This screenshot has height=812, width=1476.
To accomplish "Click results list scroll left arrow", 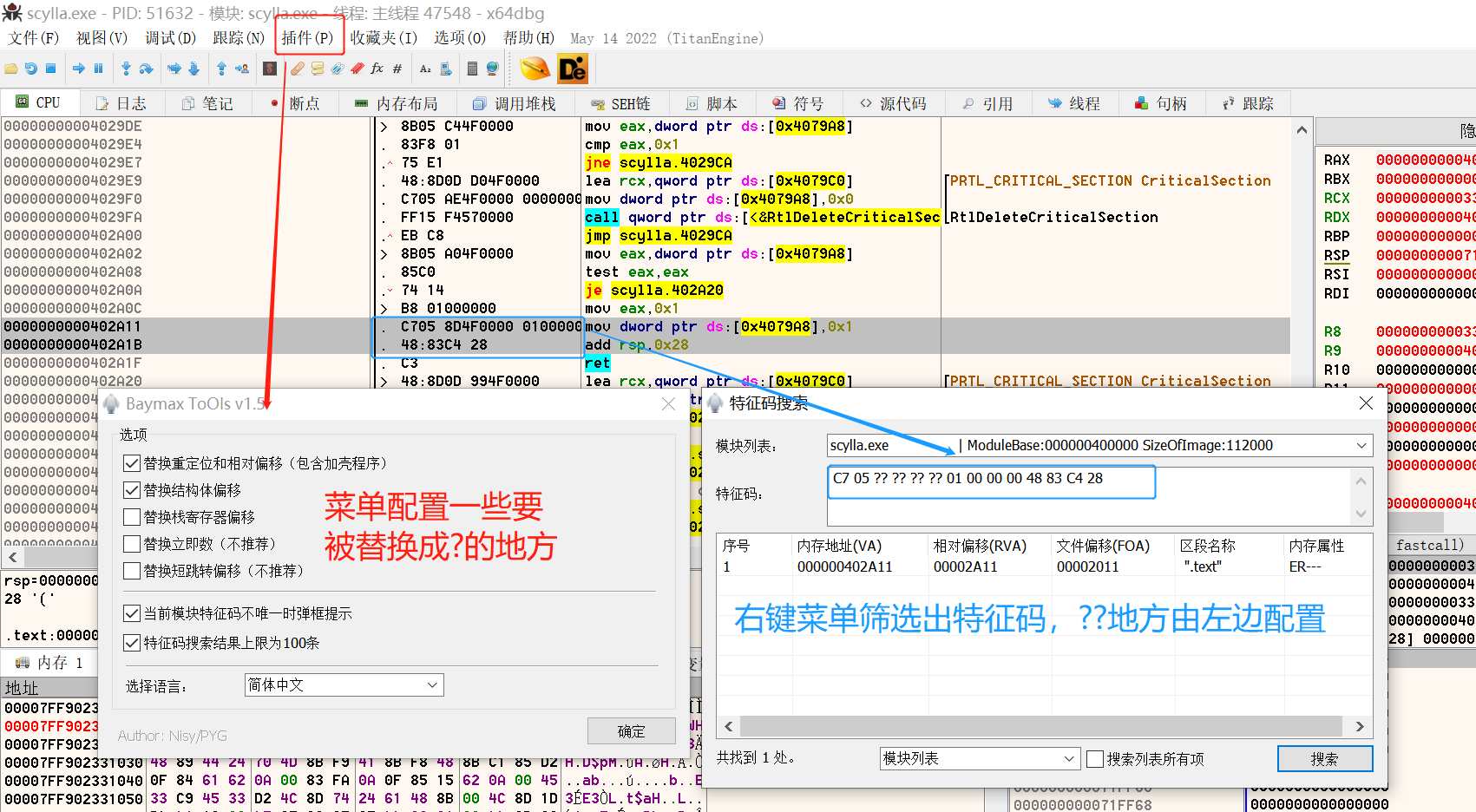I will (729, 726).
